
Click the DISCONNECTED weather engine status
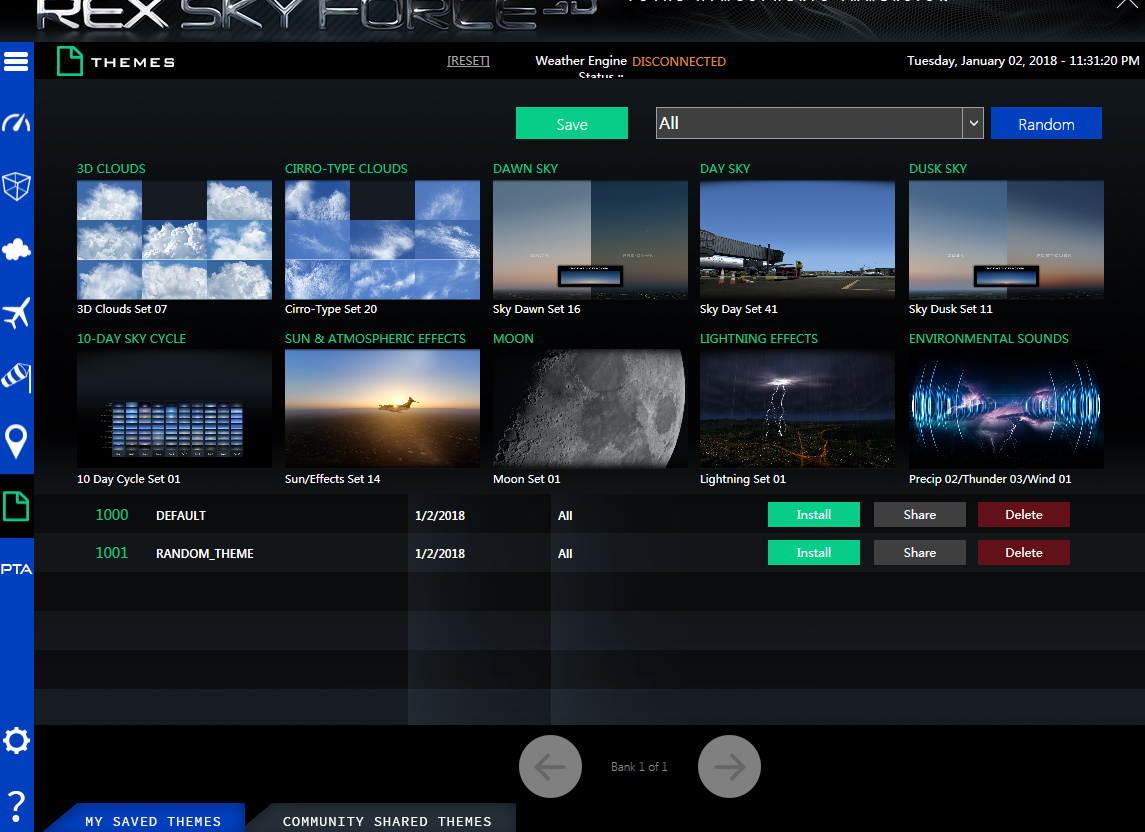[679, 61]
